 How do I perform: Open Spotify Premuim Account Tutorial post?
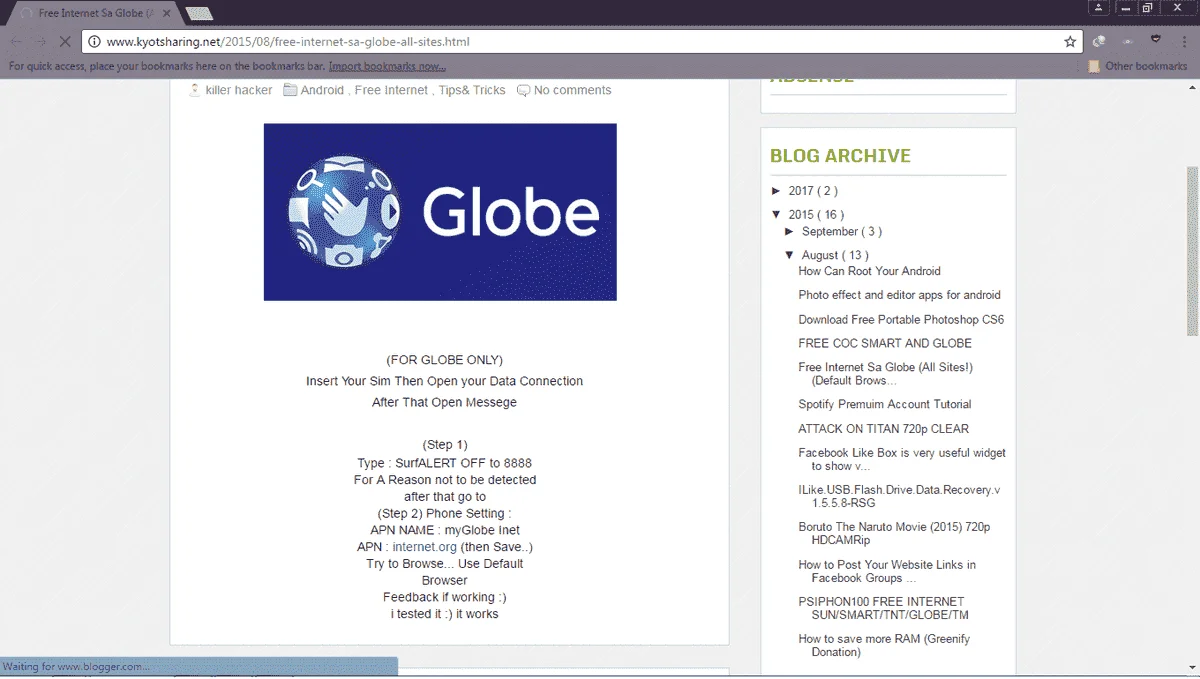[x=884, y=404]
